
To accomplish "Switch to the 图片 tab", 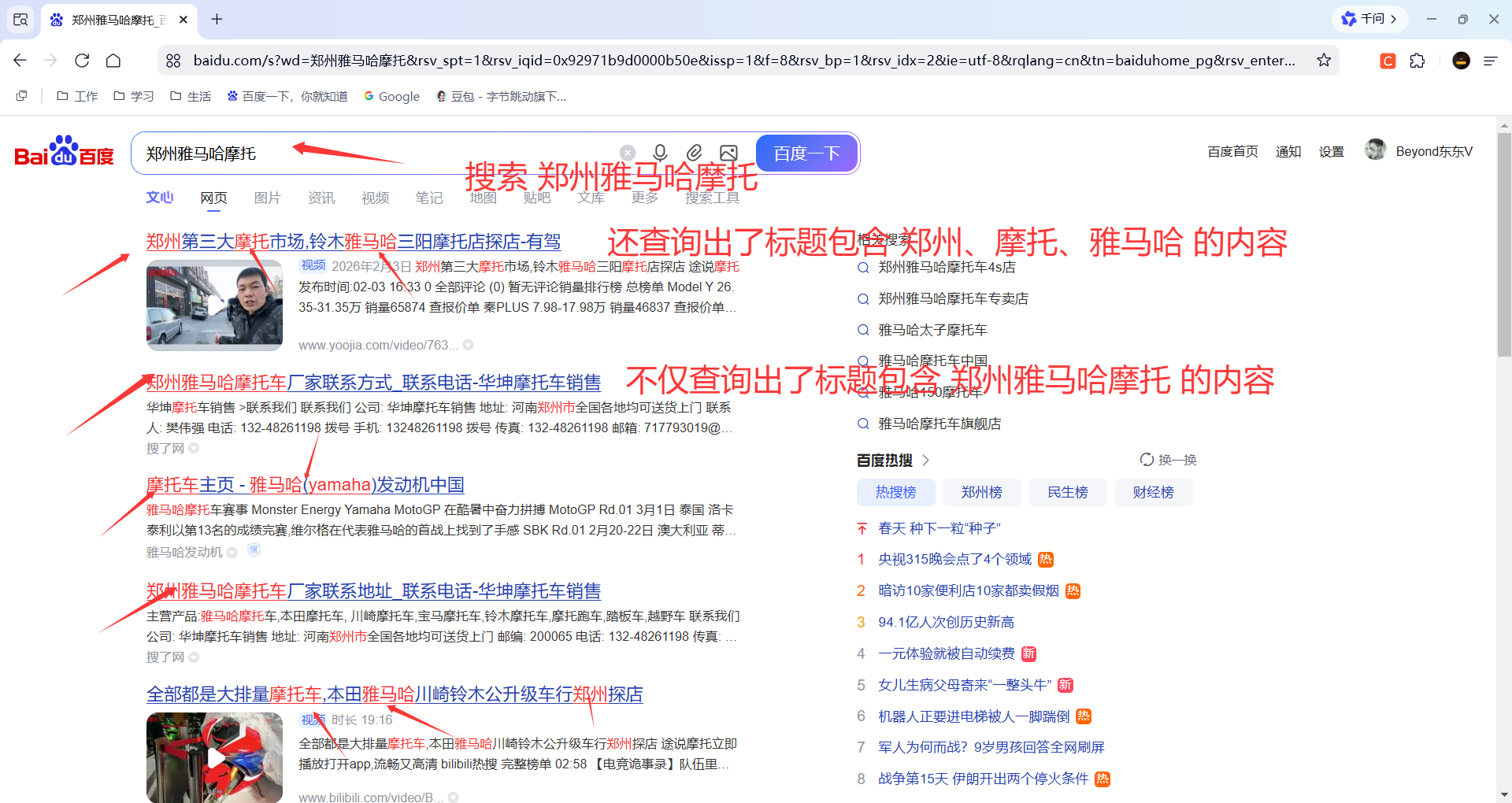I will coord(268,198).
